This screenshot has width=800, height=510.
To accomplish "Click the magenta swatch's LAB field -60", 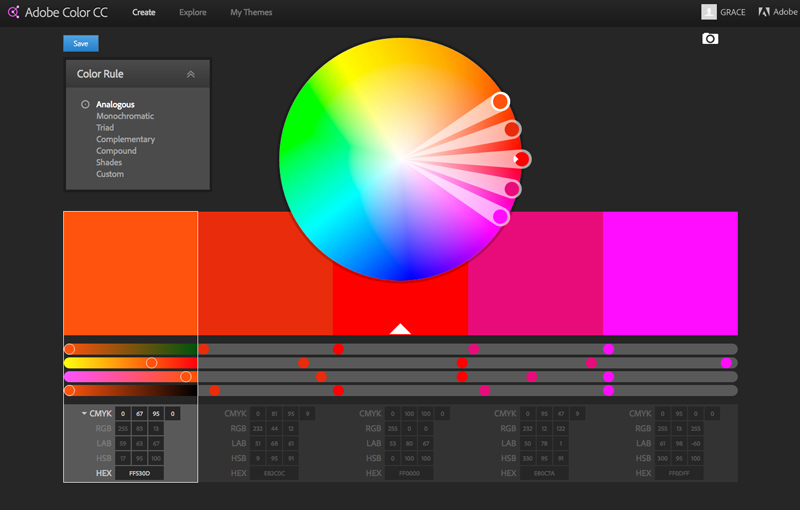I will [695, 444].
